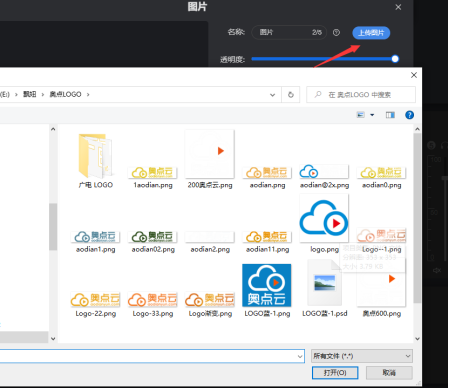Select the aodian02.png file
Viewport: 449px width, 389px height.
pyautogui.click(x=153, y=242)
